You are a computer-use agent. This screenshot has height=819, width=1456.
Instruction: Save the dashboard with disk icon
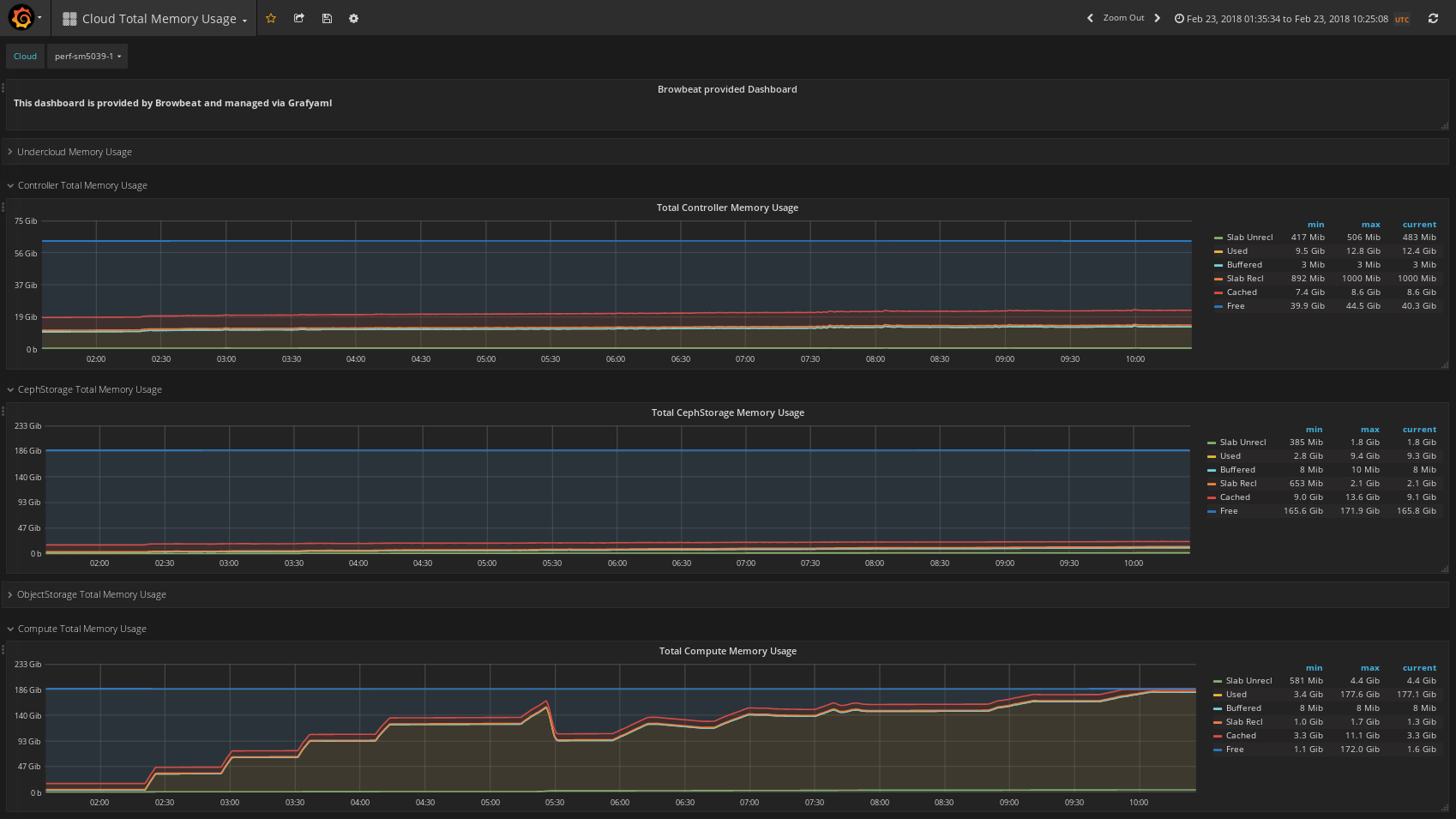tap(327, 18)
